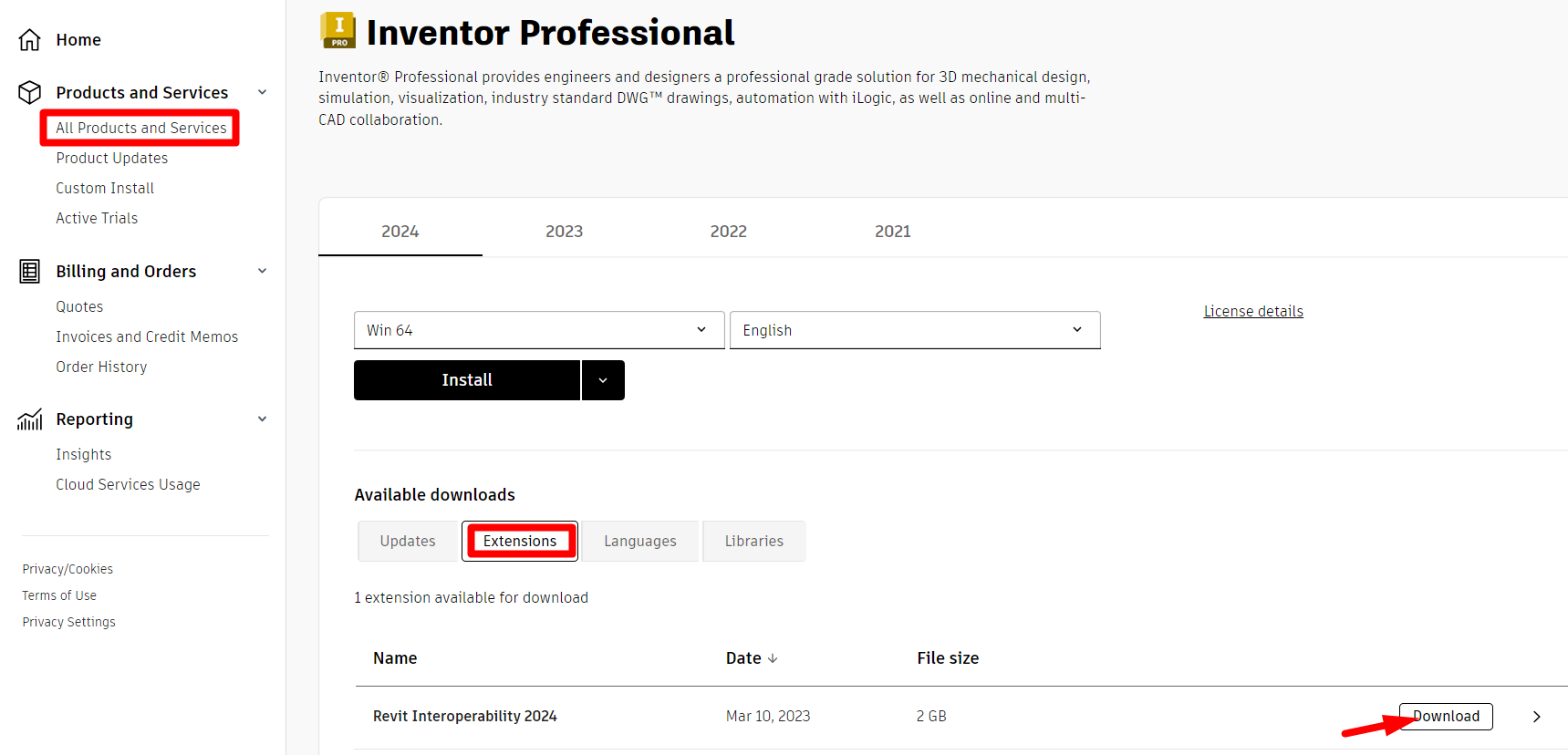The height and width of the screenshot is (755, 1568).
Task: Click the Inventor Professional product logo
Action: point(337,30)
